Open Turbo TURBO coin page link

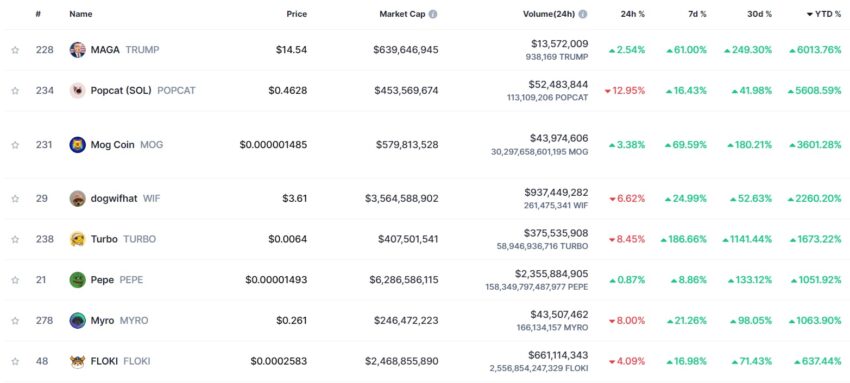[x=124, y=239]
